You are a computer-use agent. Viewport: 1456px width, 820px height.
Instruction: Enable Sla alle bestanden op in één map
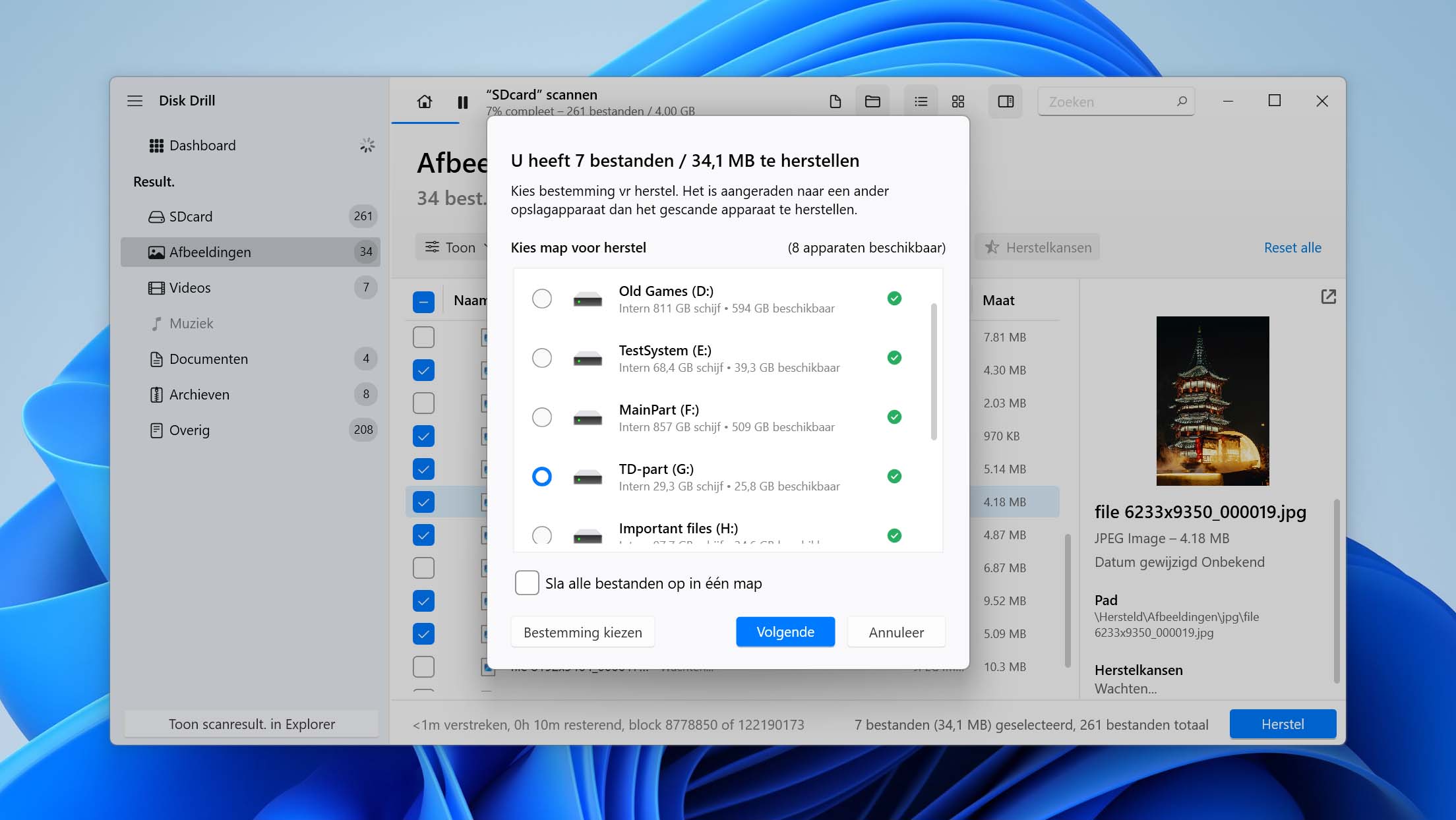527,583
